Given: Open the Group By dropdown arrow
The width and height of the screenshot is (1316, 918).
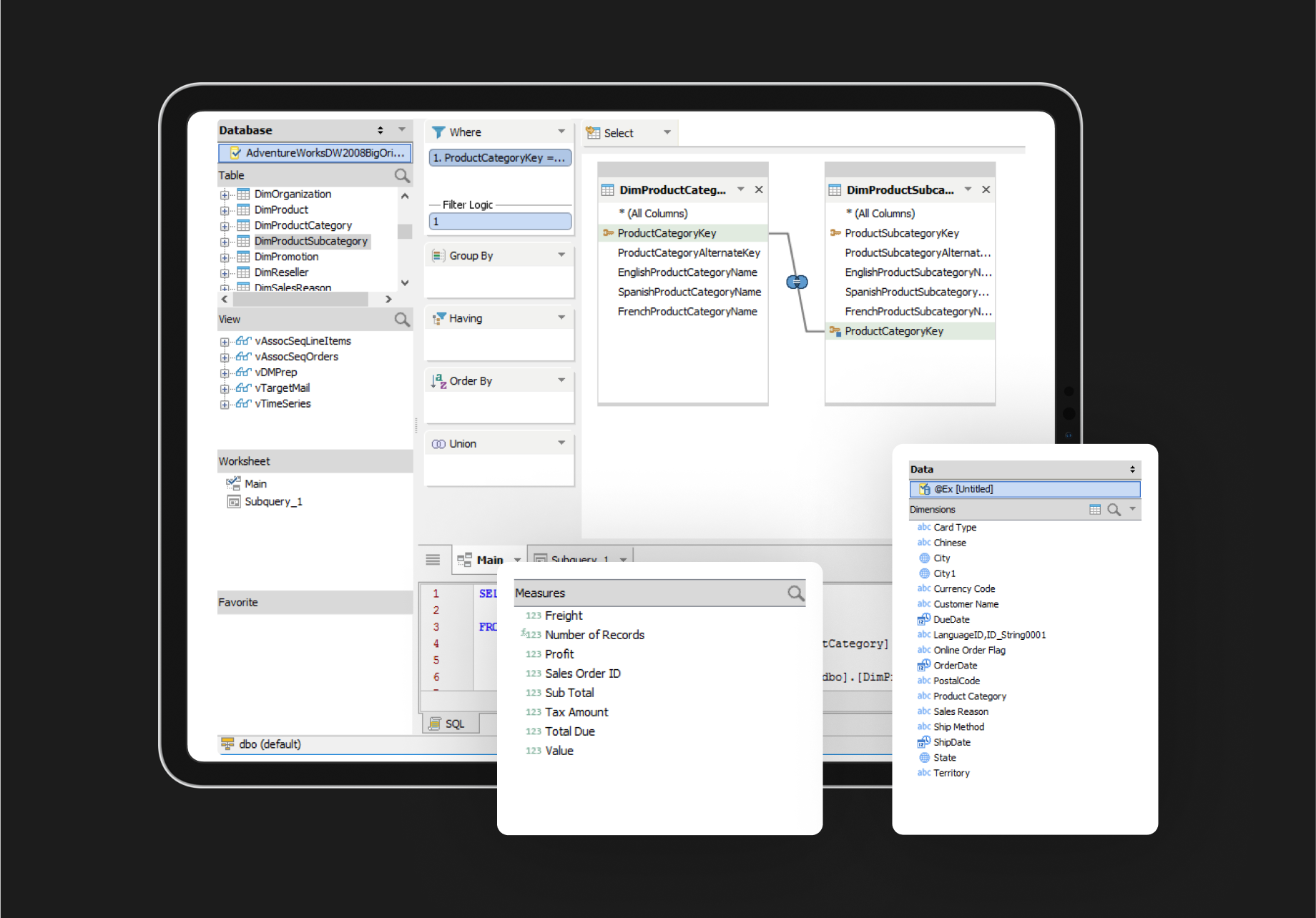Looking at the screenshot, I should click(x=561, y=255).
